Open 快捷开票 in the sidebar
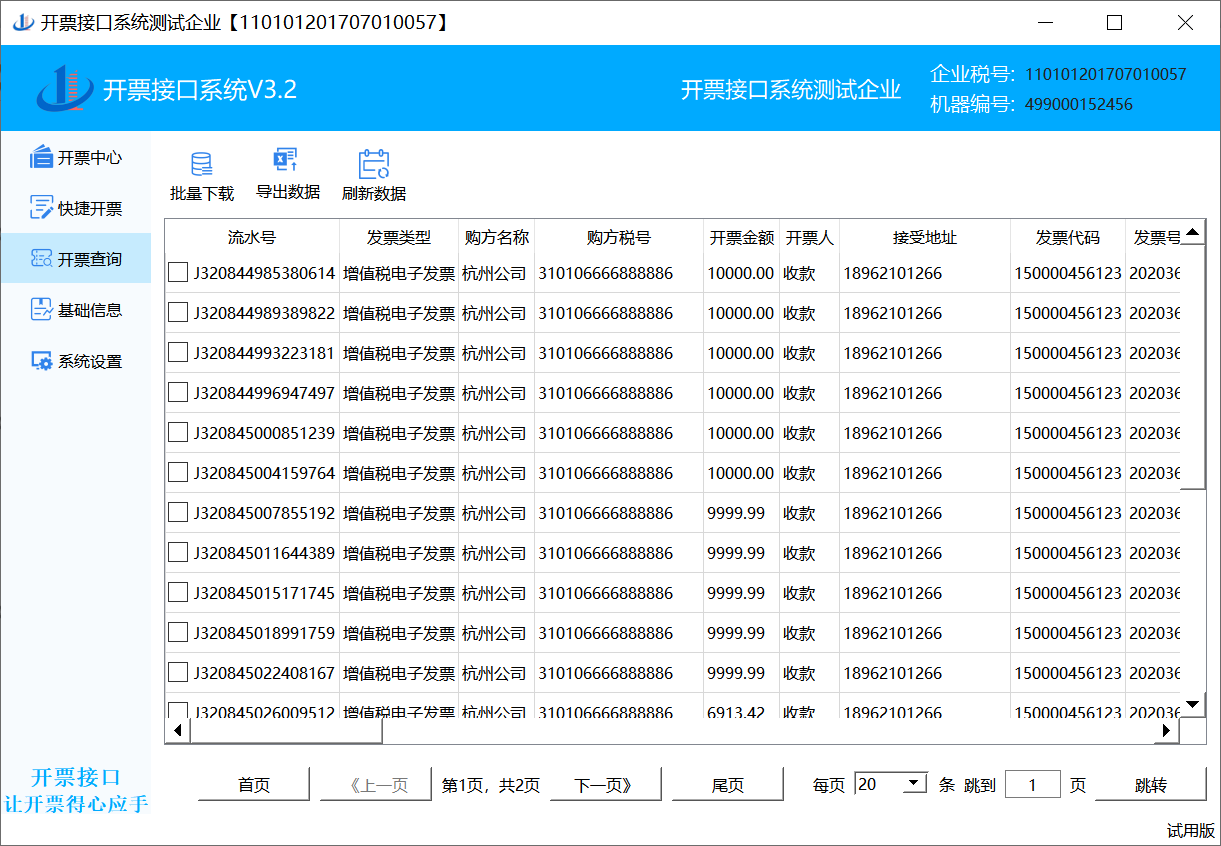The width and height of the screenshot is (1221, 846). pos(76,208)
